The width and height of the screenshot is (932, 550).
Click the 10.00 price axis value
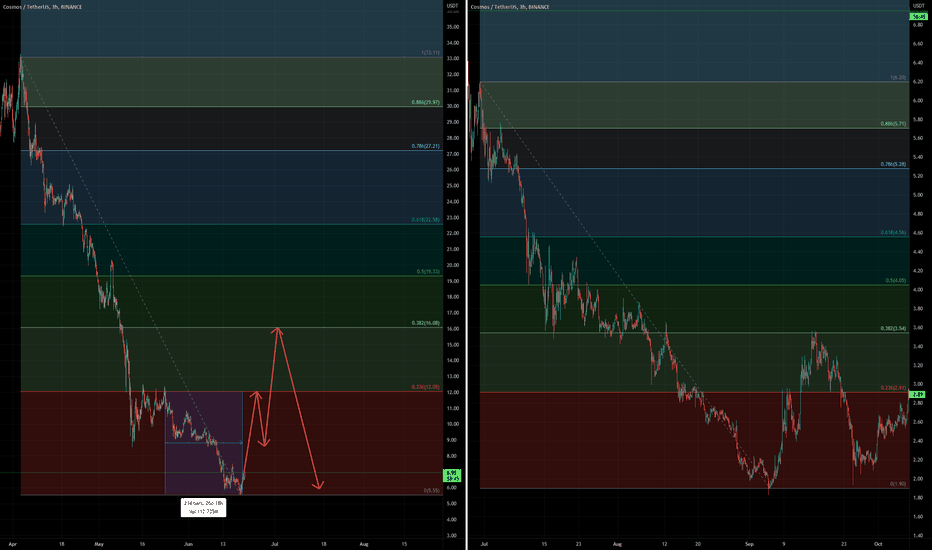click(452, 425)
